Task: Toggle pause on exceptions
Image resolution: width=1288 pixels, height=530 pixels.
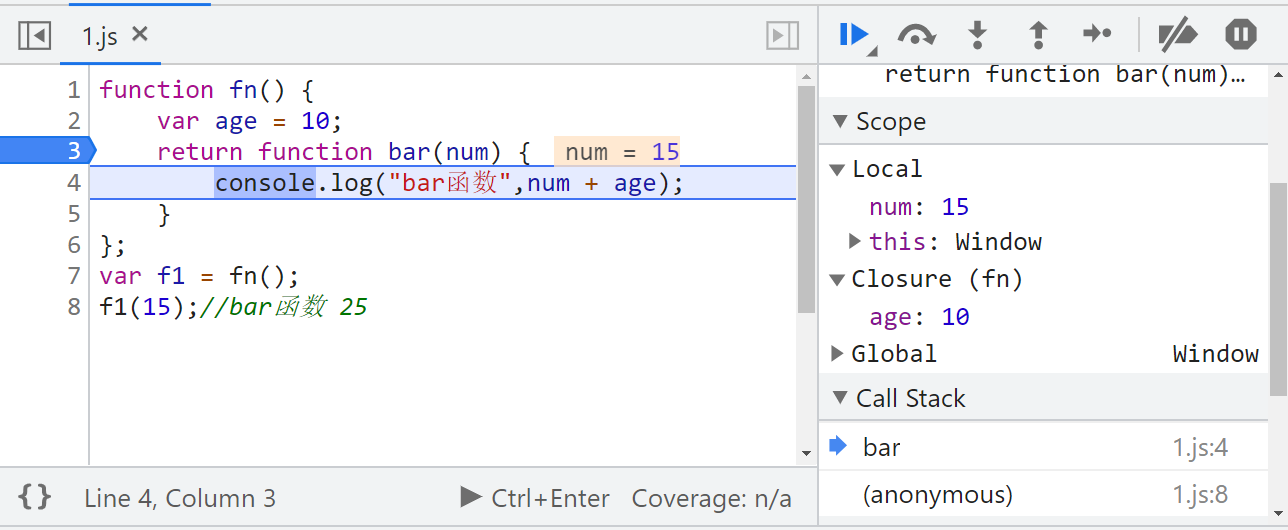Action: tap(1240, 35)
